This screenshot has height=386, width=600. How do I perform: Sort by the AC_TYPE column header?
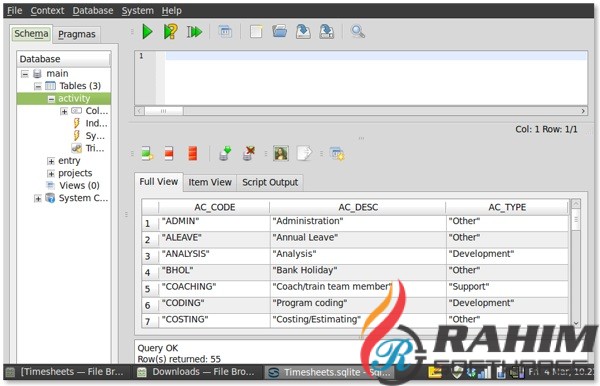click(x=507, y=207)
